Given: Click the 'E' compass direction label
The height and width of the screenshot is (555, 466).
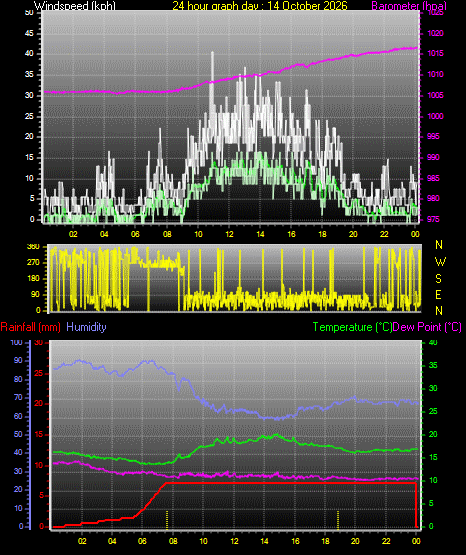Looking at the screenshot, I should [x=438, y=294].
